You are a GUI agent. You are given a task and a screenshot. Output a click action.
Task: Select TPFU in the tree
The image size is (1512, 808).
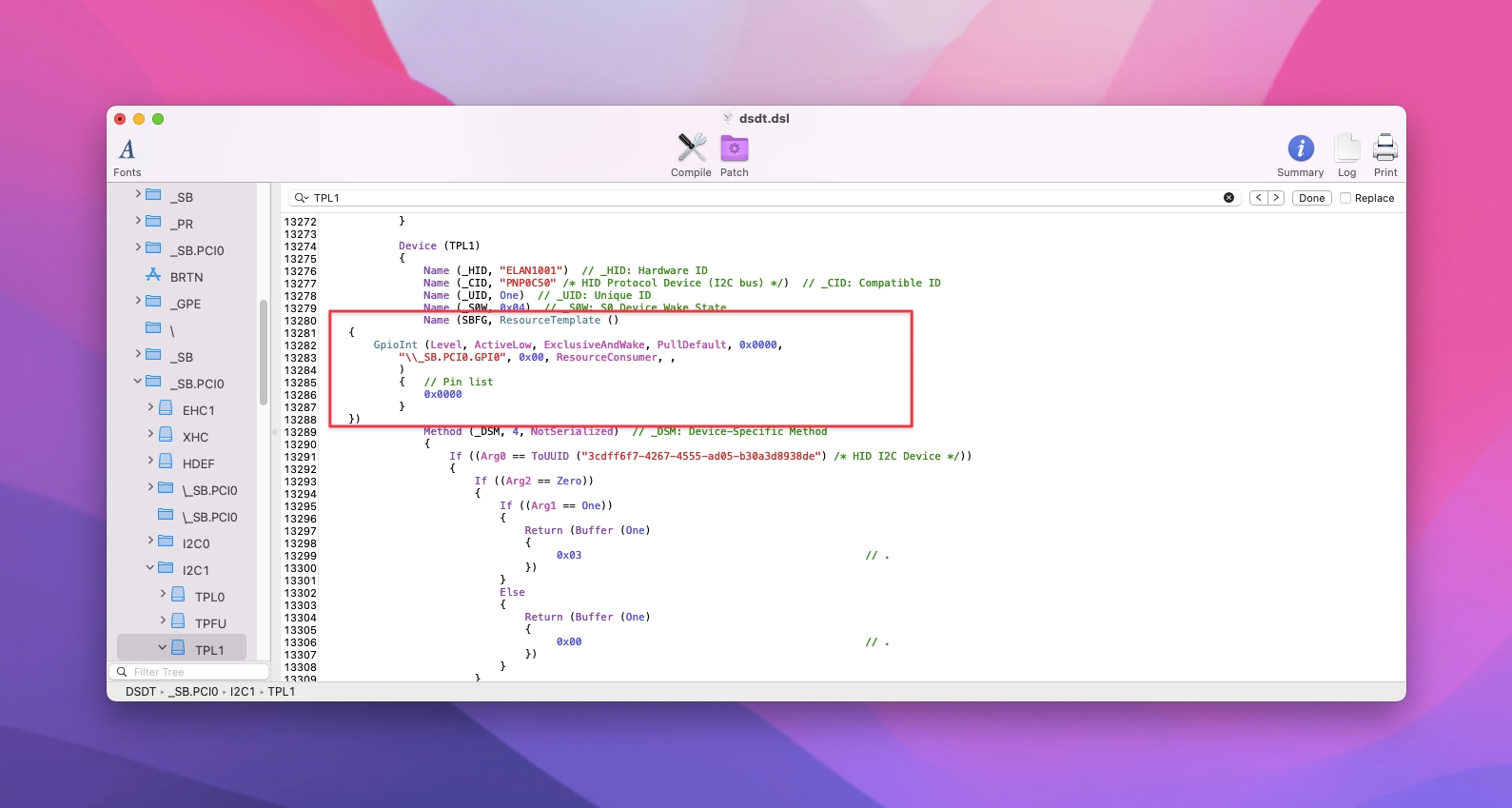coord(210,623)
